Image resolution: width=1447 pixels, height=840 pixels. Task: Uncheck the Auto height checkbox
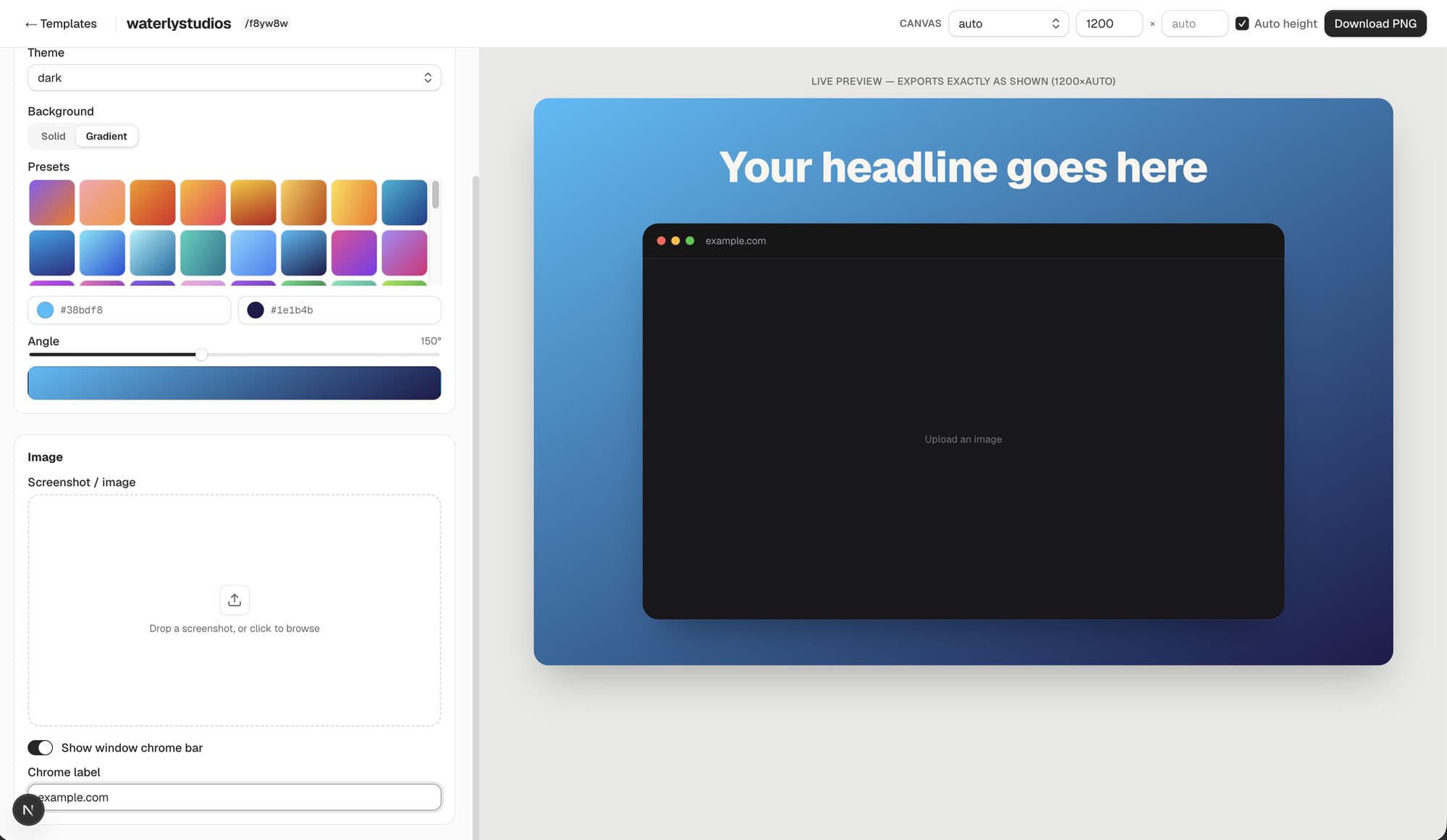pos(1241,24)
